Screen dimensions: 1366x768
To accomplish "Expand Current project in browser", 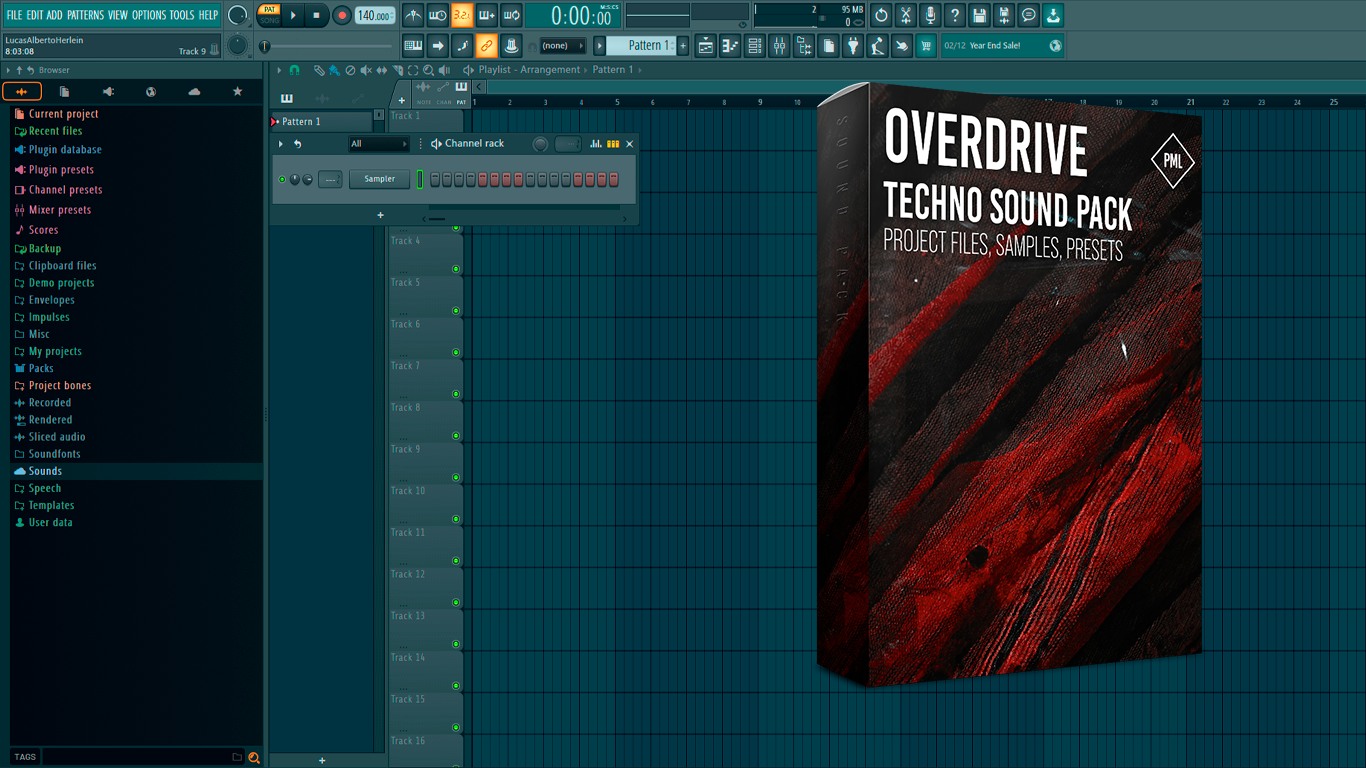I will pyautogui.click(x=63, y=114).
